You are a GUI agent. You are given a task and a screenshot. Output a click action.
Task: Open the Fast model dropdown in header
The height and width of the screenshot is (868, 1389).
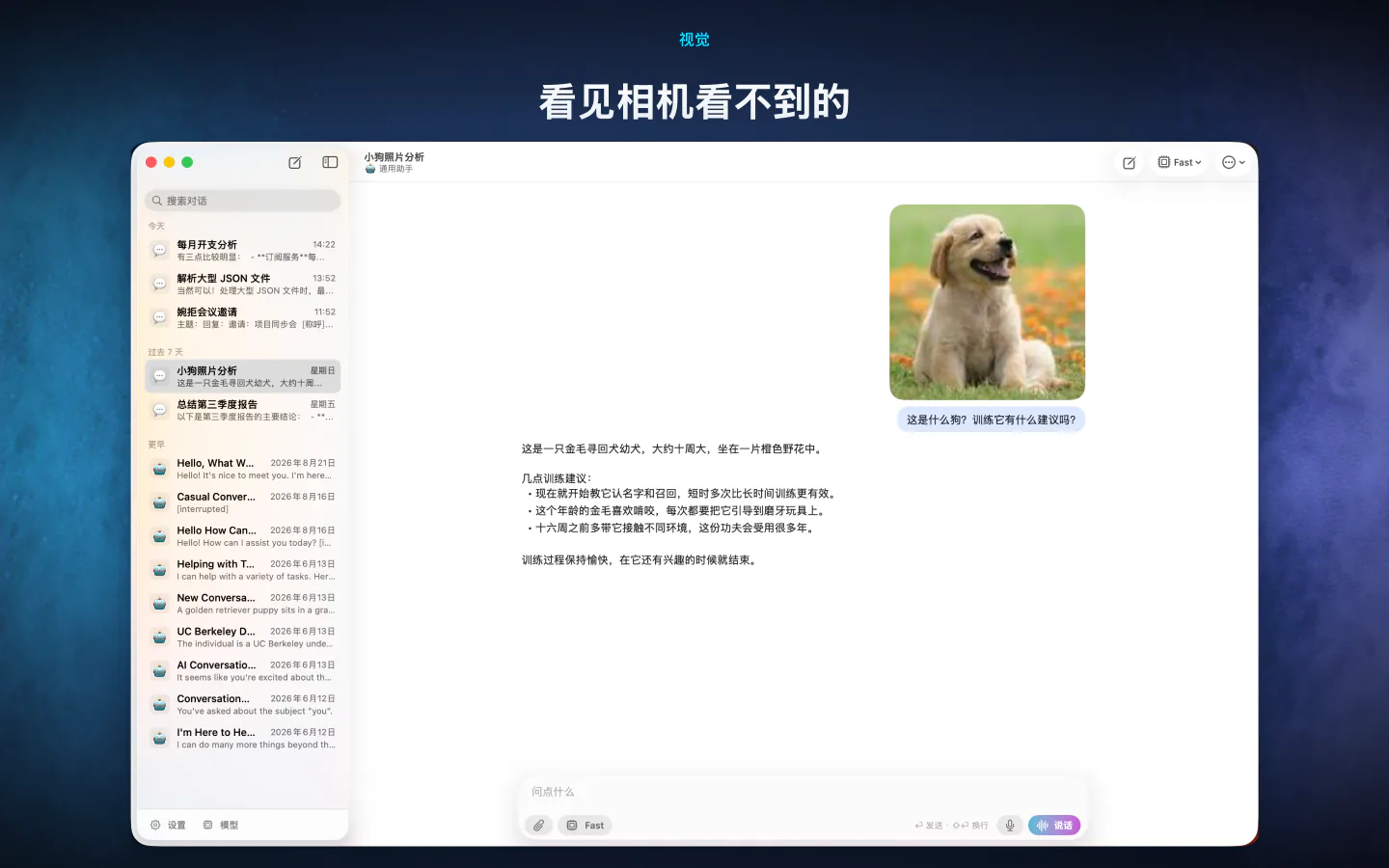1180,163
